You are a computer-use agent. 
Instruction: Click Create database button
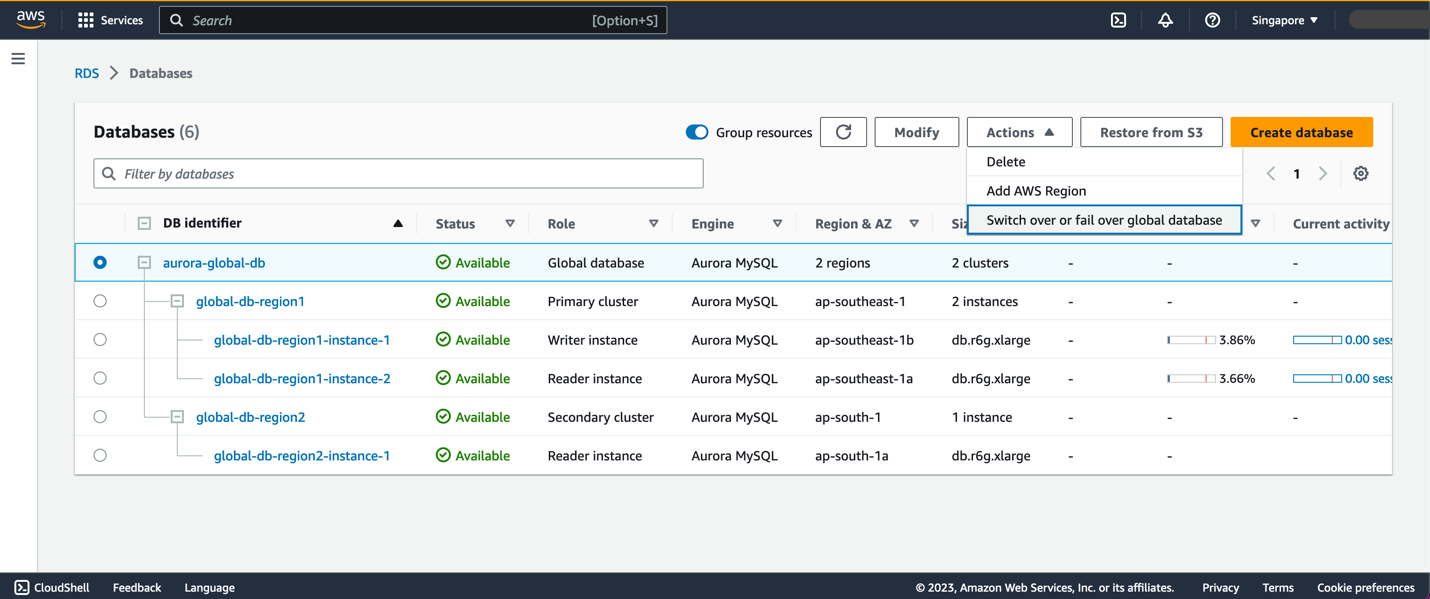click(x=1301, y=132)
